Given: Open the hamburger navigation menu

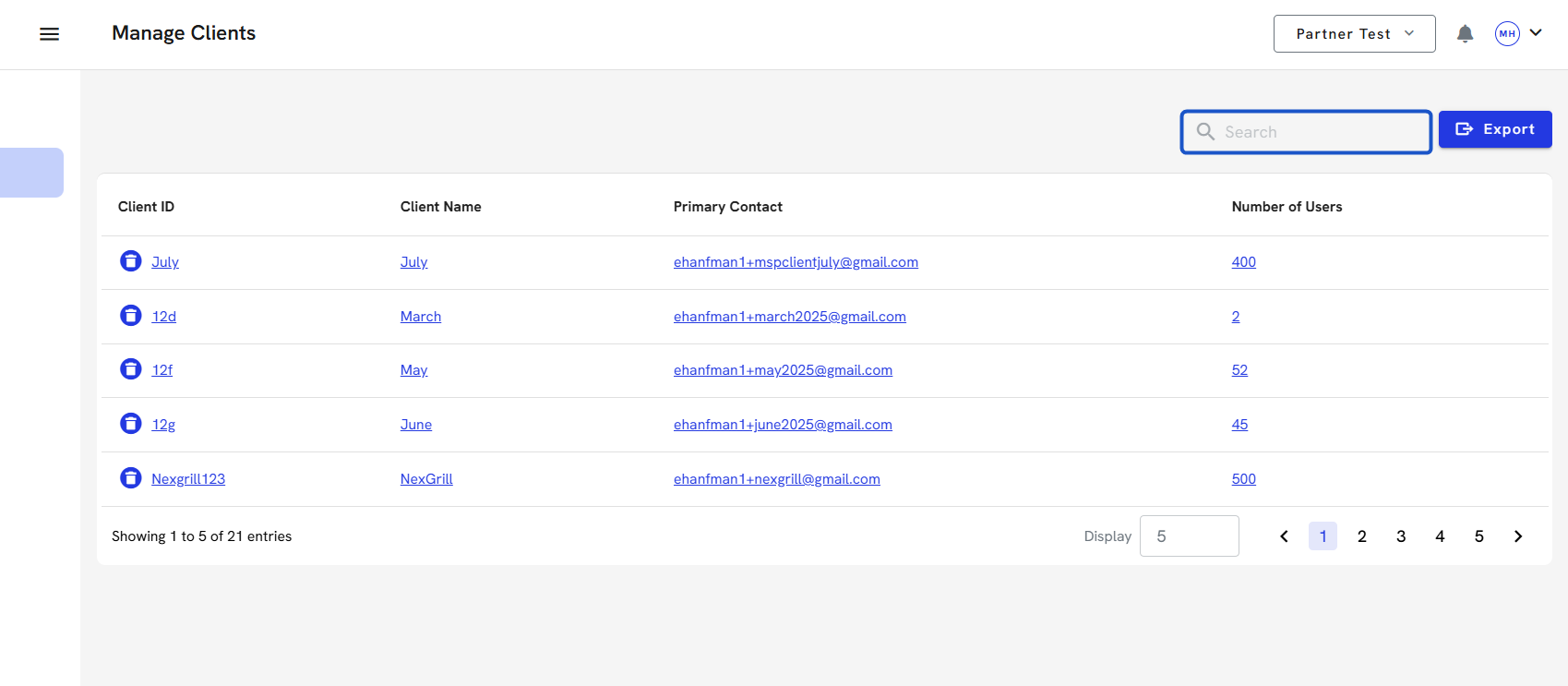Looking at the screenshot, I should pyautogui.click(x=50, y=34).
